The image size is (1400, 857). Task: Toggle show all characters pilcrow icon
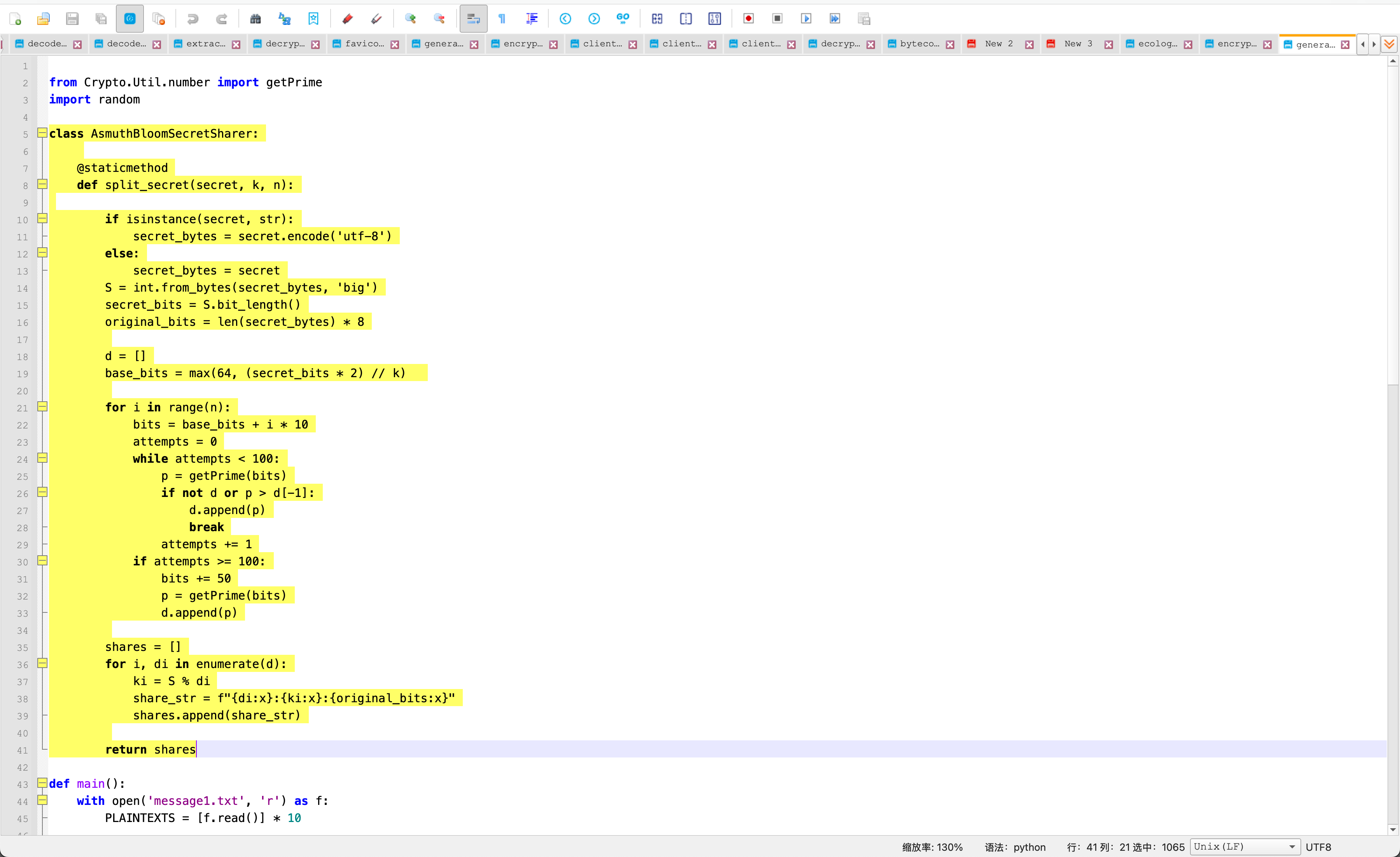[x=502, y=19]
